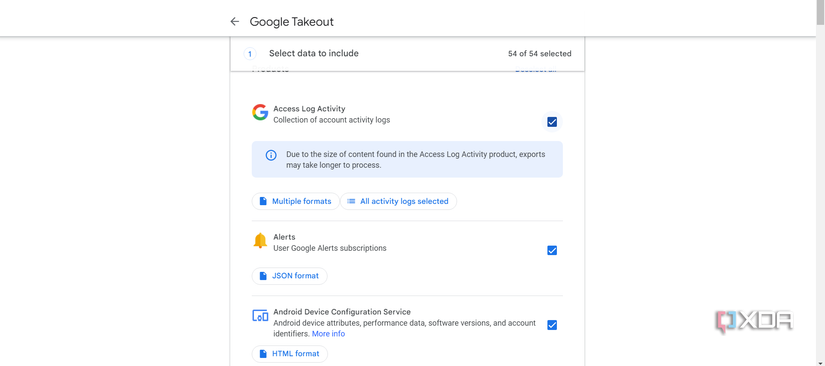
Task: Click the scrollbar down arrow
Action: click(820, 362)
